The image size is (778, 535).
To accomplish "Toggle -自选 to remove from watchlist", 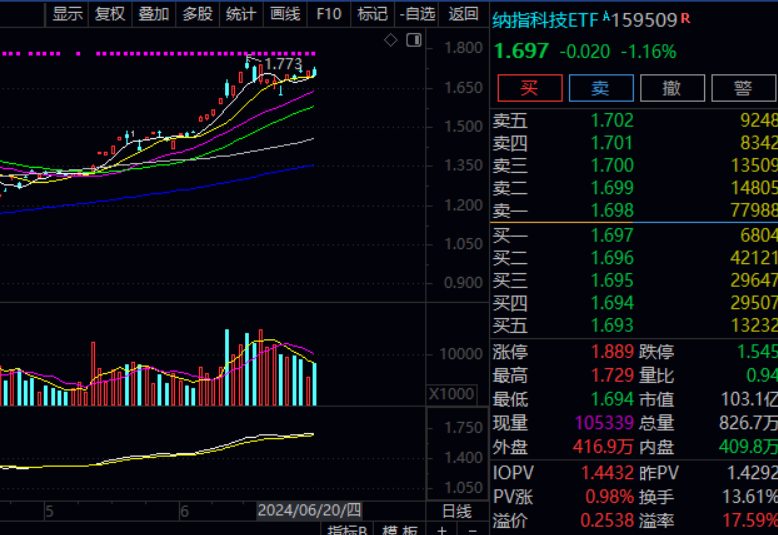I will pyautogui.click(x=416, y=14).
